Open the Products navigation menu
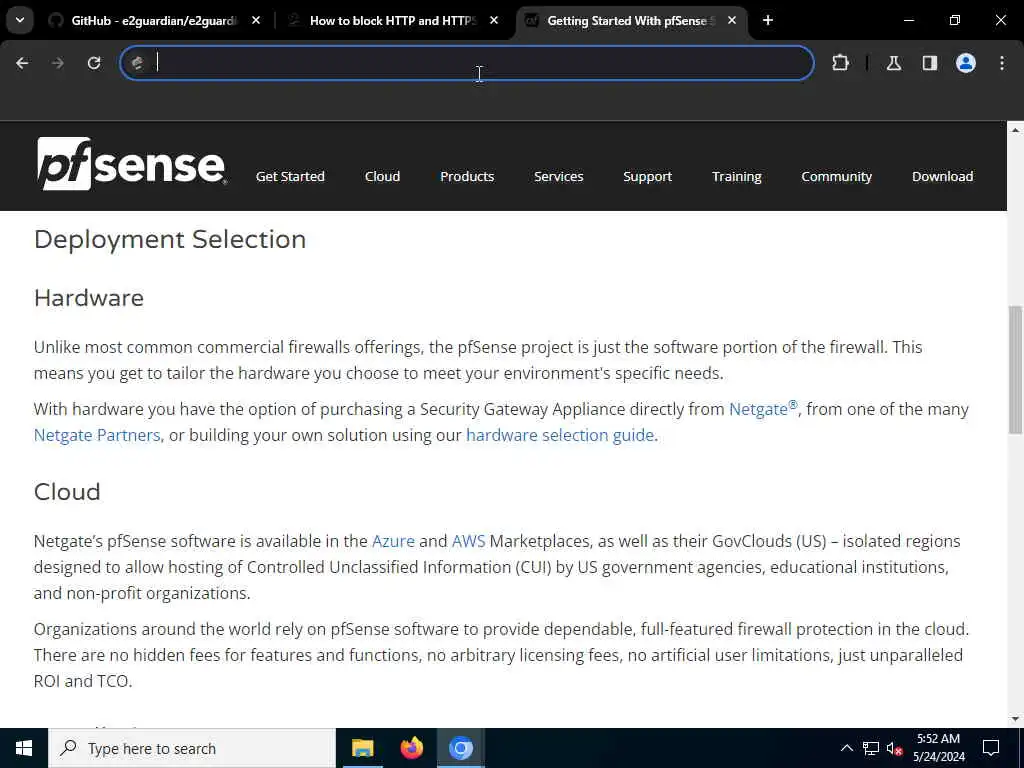 click(x=467, y=176)
